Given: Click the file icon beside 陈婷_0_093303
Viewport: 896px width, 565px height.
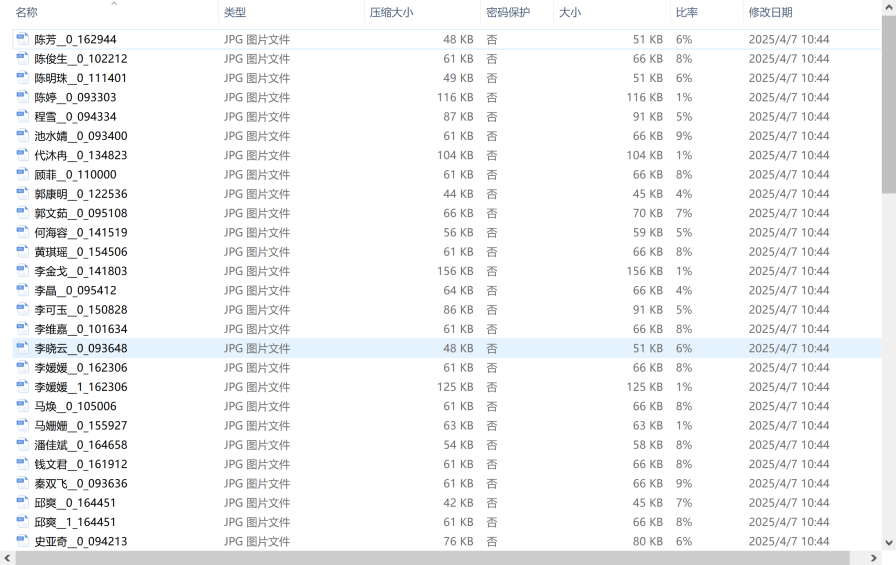Looking at the screenshot, I should coord(22,97).
